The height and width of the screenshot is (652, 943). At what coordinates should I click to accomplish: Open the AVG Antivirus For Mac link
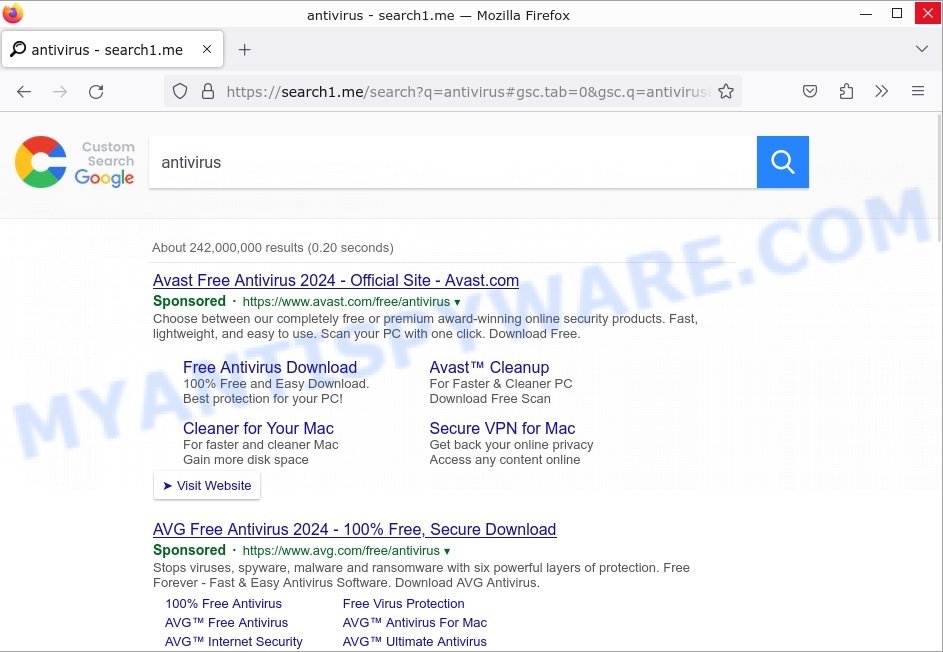[414, 623]
